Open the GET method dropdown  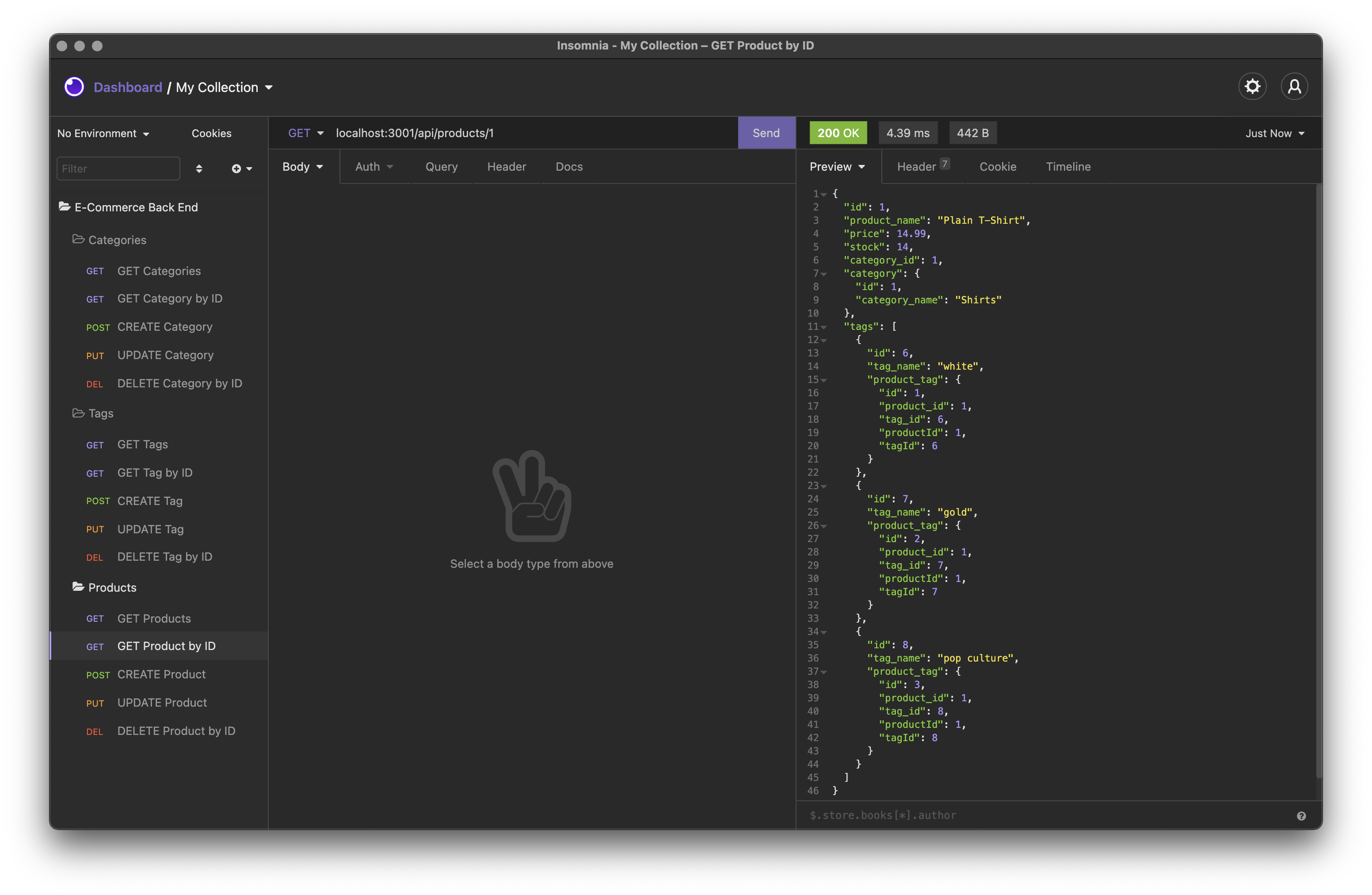pyautogui.click(x=305, y=133)
